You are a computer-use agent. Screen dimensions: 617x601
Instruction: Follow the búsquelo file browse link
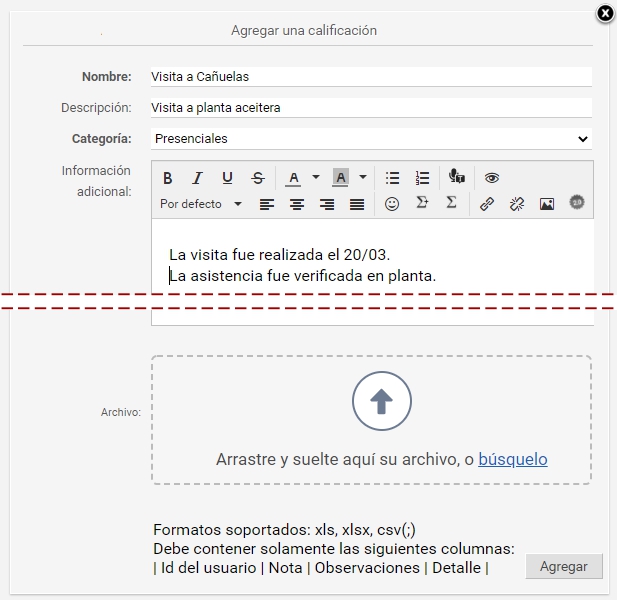click(x=512, y=460)
